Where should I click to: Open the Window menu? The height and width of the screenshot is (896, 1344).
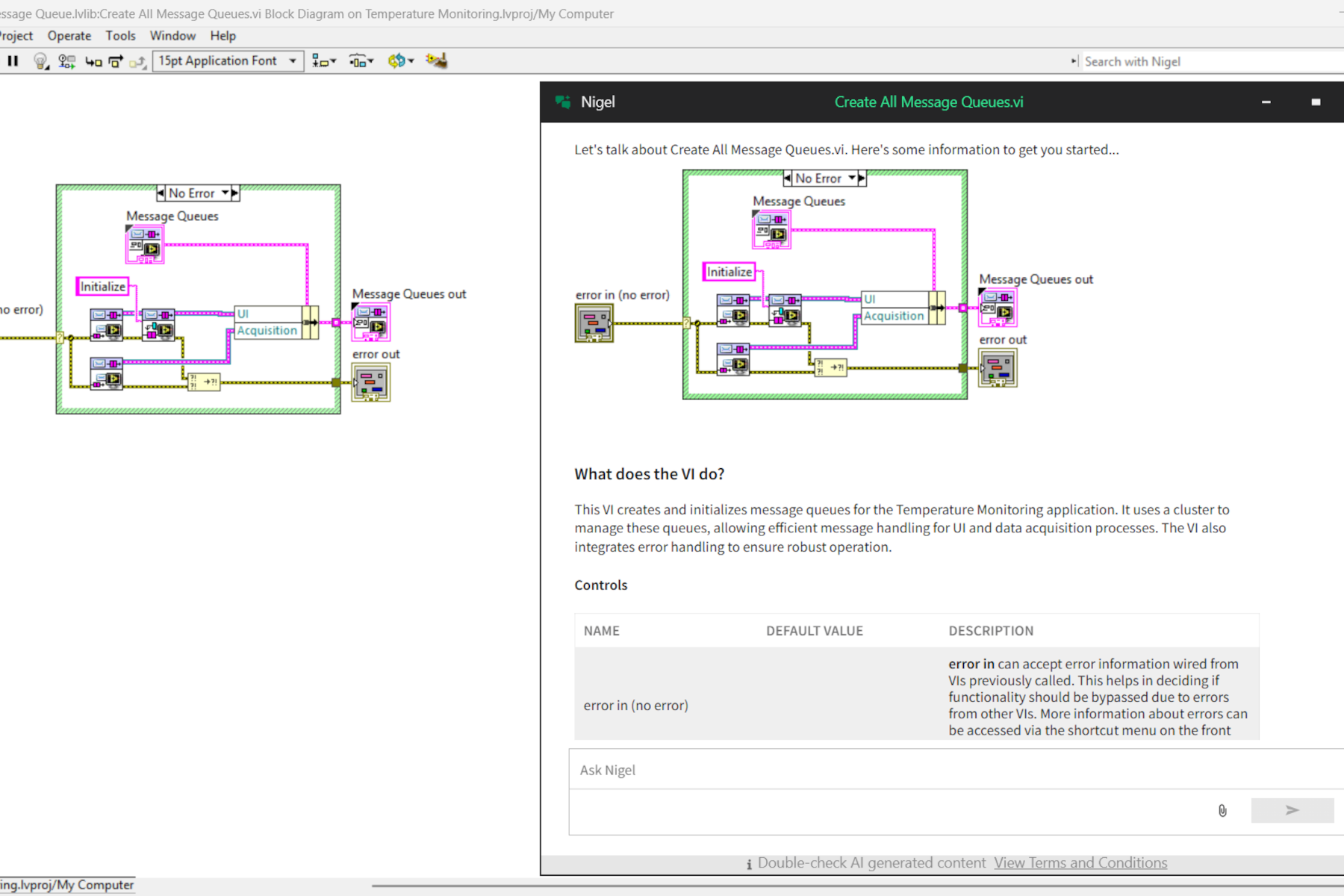(172, 36)
